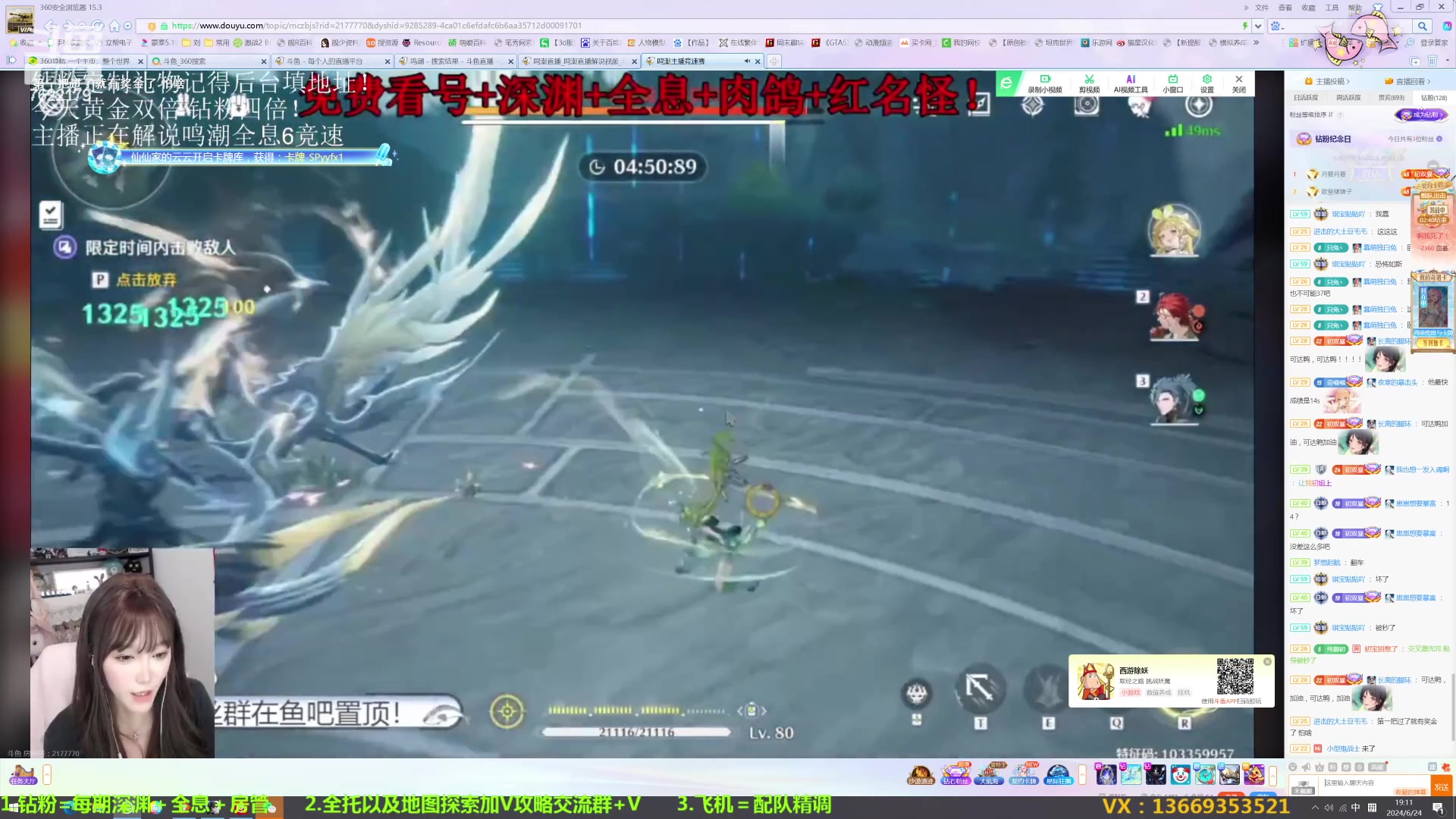Screen dimensions: 1456x819
Task: Click the 成为钻粉 button
Action: (1421, 115)
